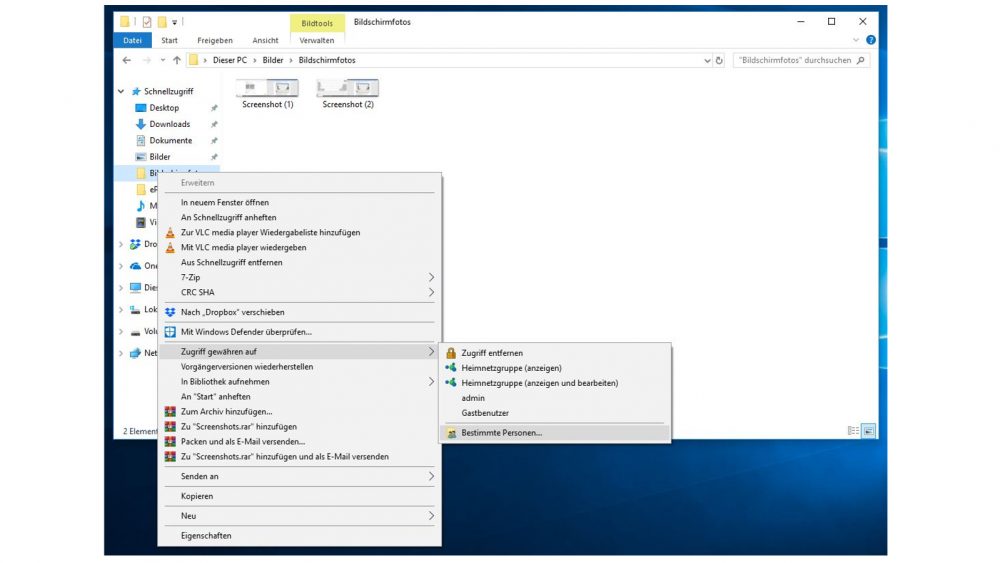The width and height of the screenshot is (1000, 563).
Task: Switch to details view icon in the status bar
Action: point(853,431)
